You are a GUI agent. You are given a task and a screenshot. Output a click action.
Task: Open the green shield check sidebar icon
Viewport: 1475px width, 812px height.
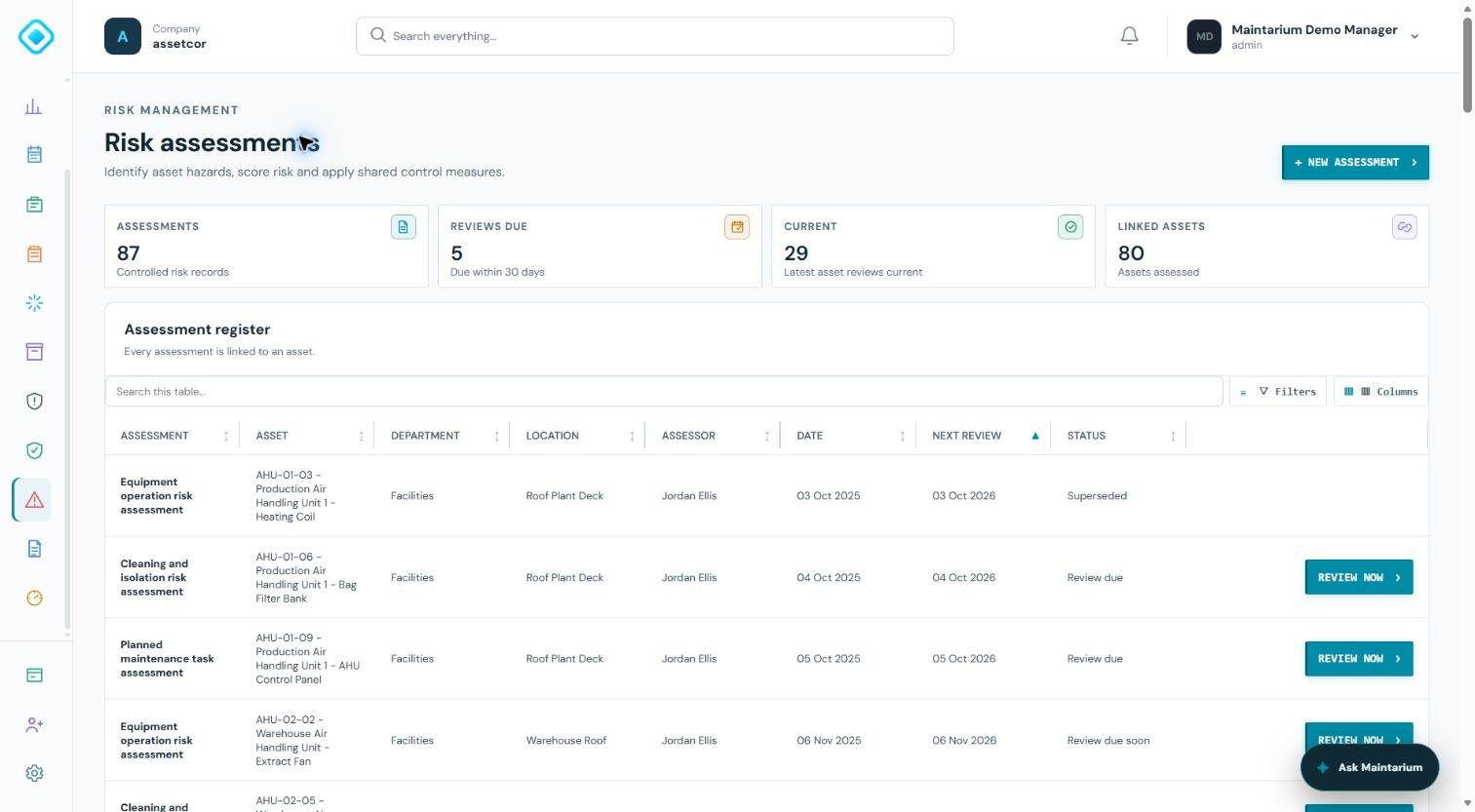[x=34, y=450]
